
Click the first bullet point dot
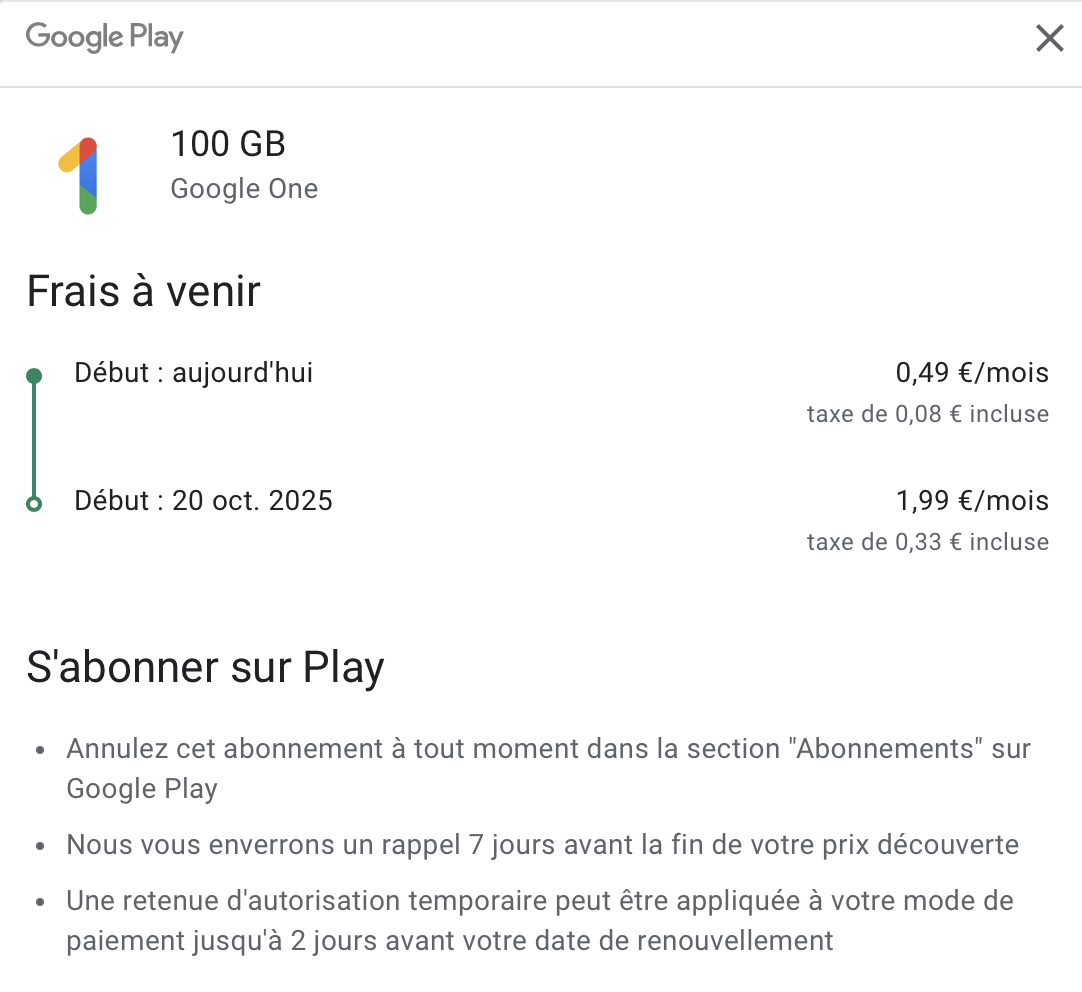click(40, 749)
